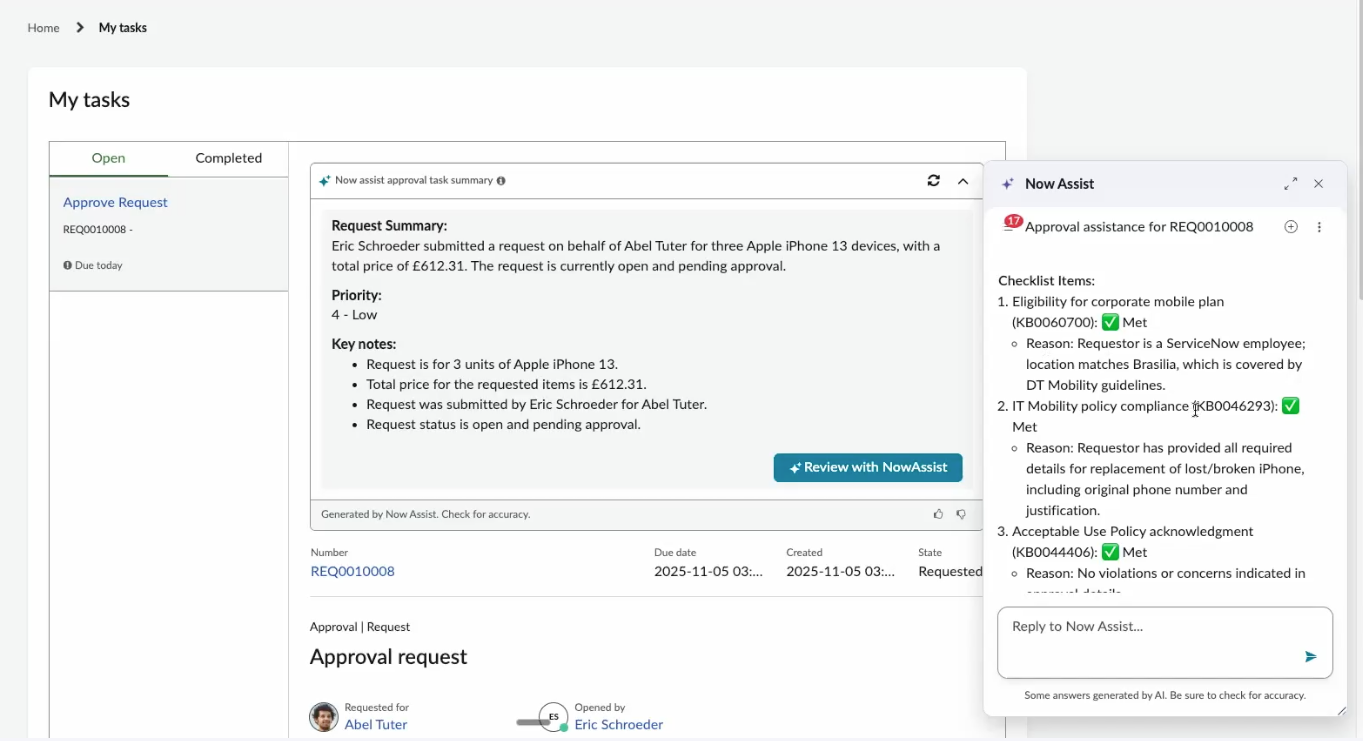Expand the Now Assist panel to full size
The height and width of the screenshot is (741, 1363).
(1291, 184)
